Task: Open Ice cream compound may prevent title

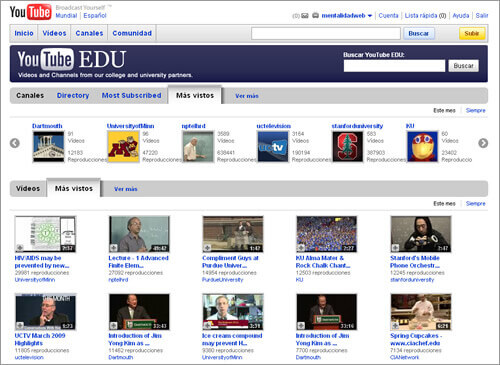Action: (232, 339)
